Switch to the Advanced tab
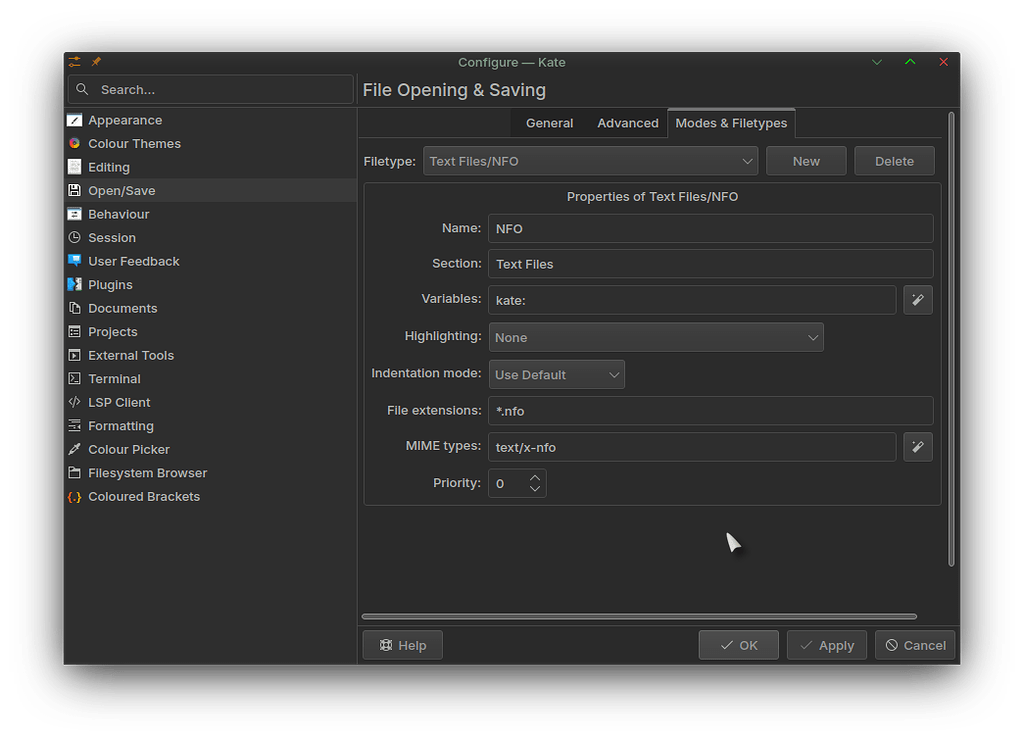This screenshot has height=739, width=1024. tap(627, 123)
